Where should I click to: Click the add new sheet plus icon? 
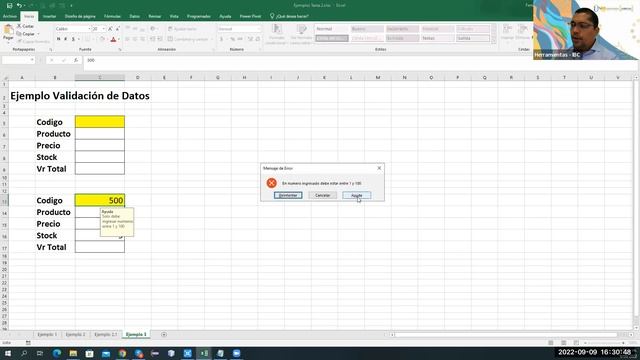pyautogui.click(x=164, y=335)
